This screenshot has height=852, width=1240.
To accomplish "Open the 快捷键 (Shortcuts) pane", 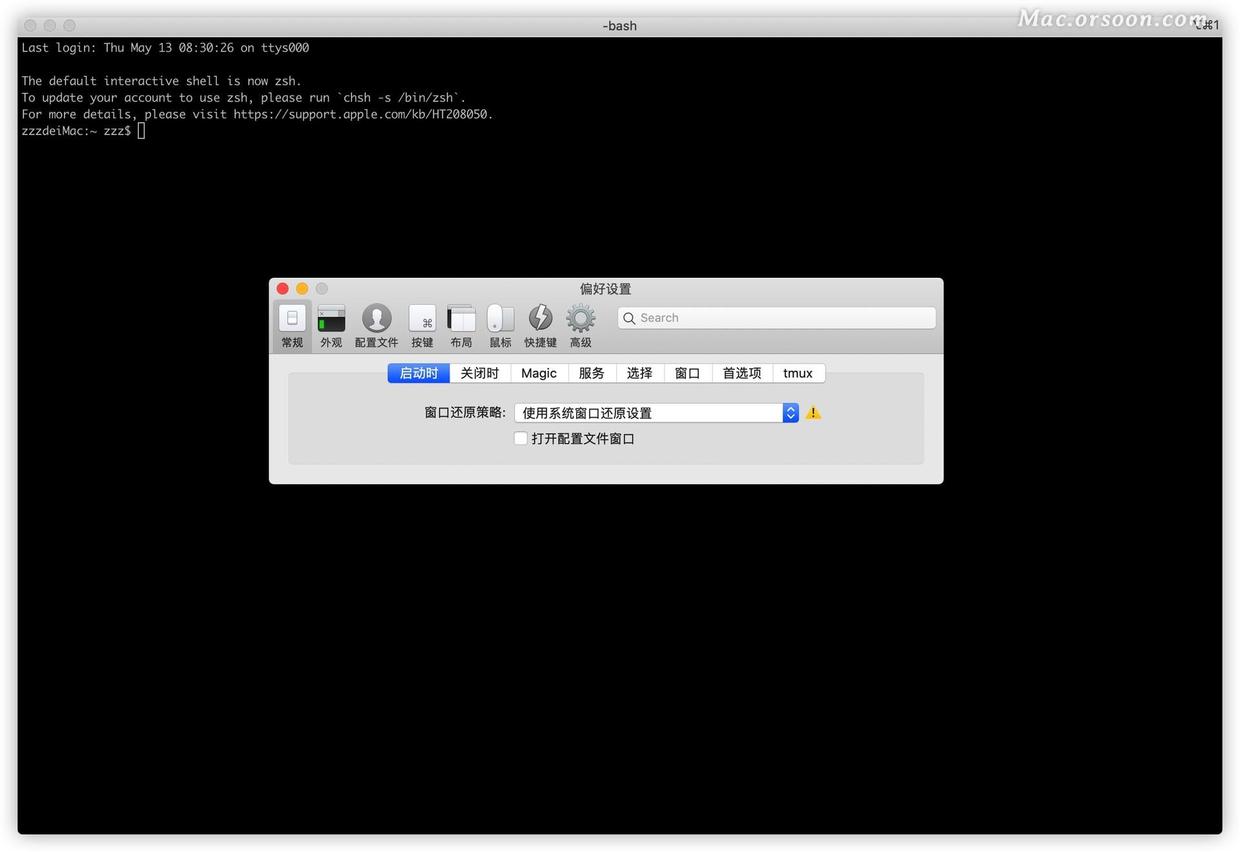I will pos(540,322).
